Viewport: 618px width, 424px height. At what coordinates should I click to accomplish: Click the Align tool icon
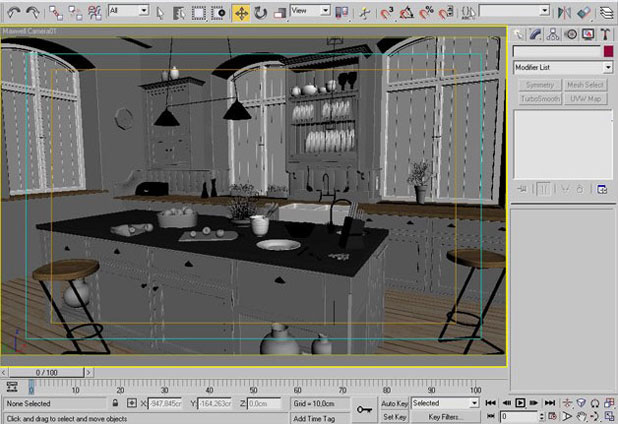584,13
